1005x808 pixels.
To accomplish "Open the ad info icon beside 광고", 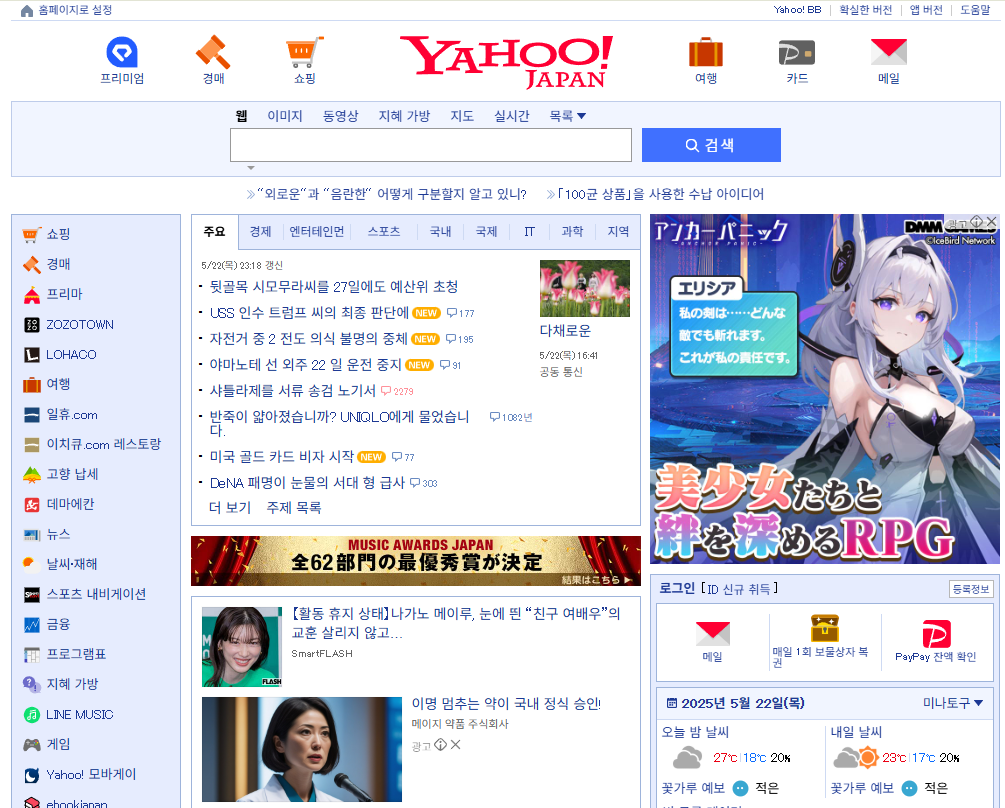I will click(440, 745).
